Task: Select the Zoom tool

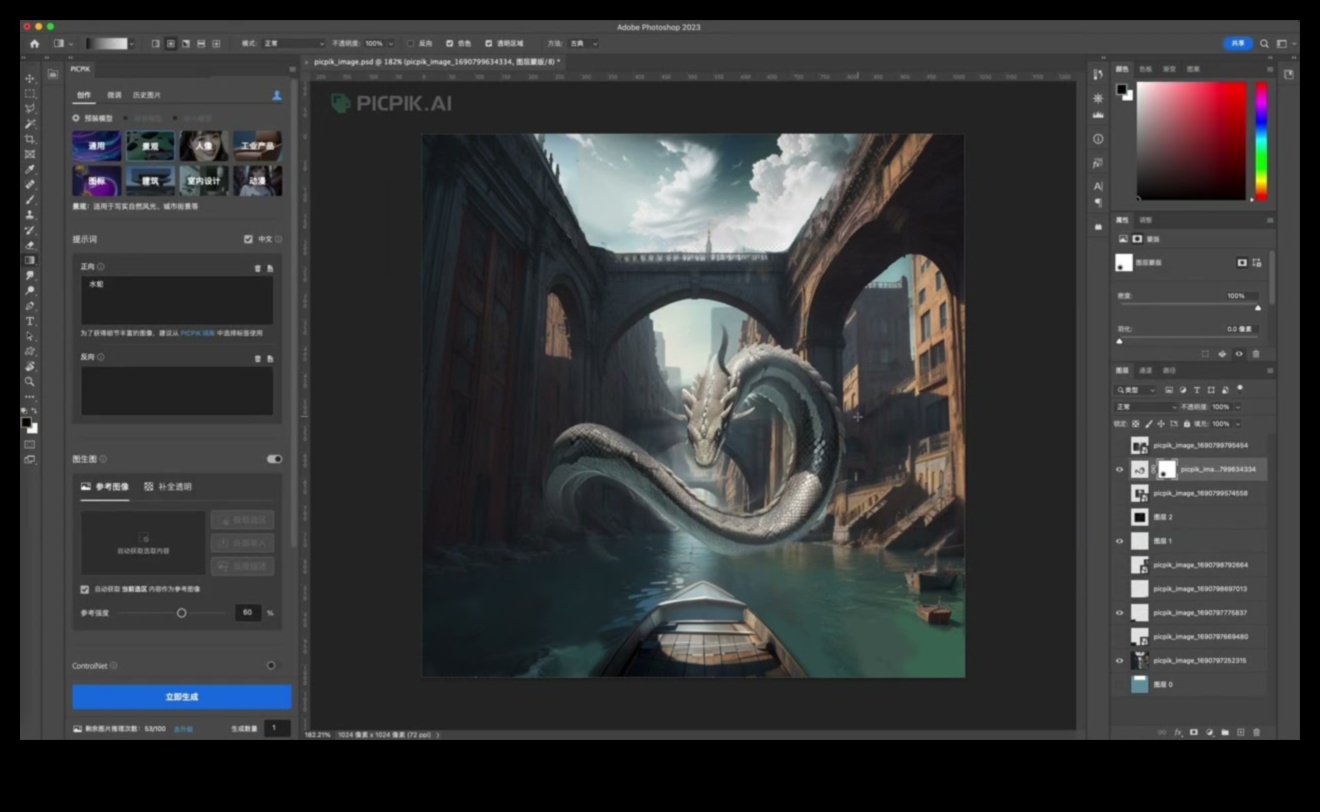Action: coord(30,381)
